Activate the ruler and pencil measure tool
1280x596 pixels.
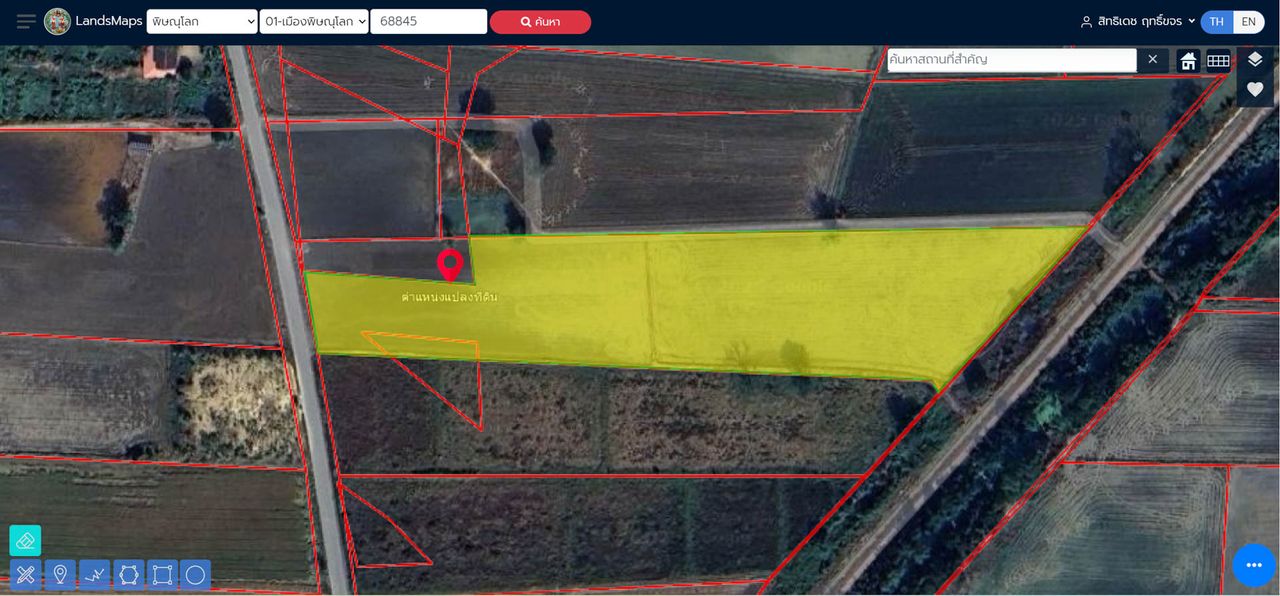tap(25, 575)
